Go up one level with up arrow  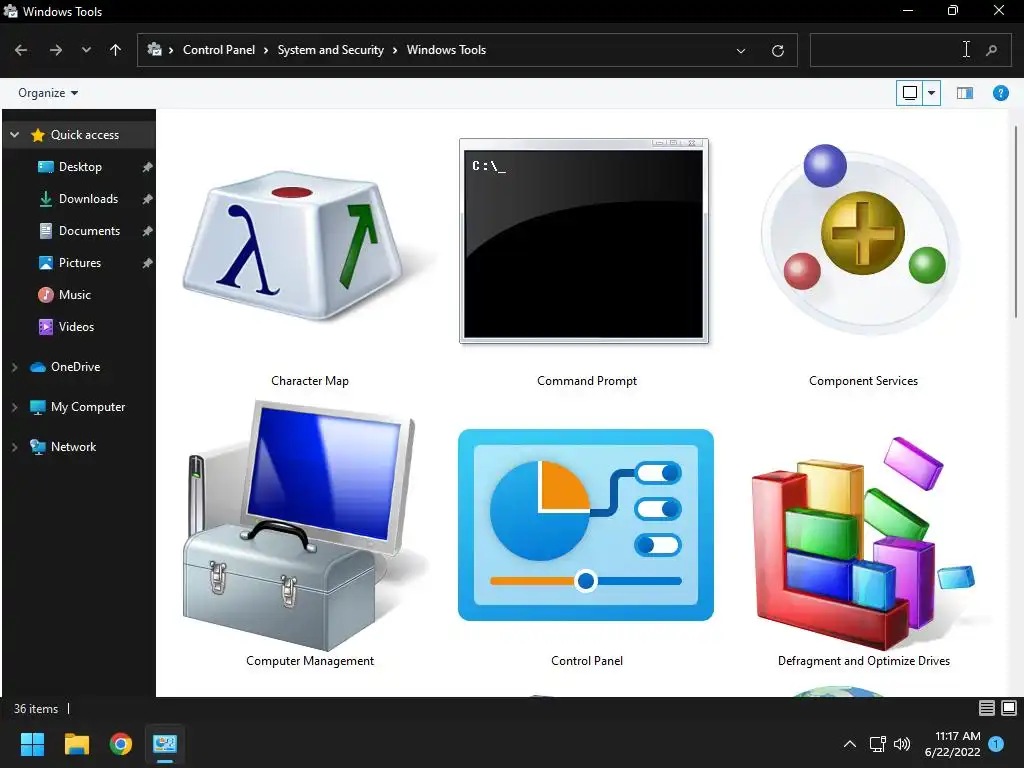point(116,50)
